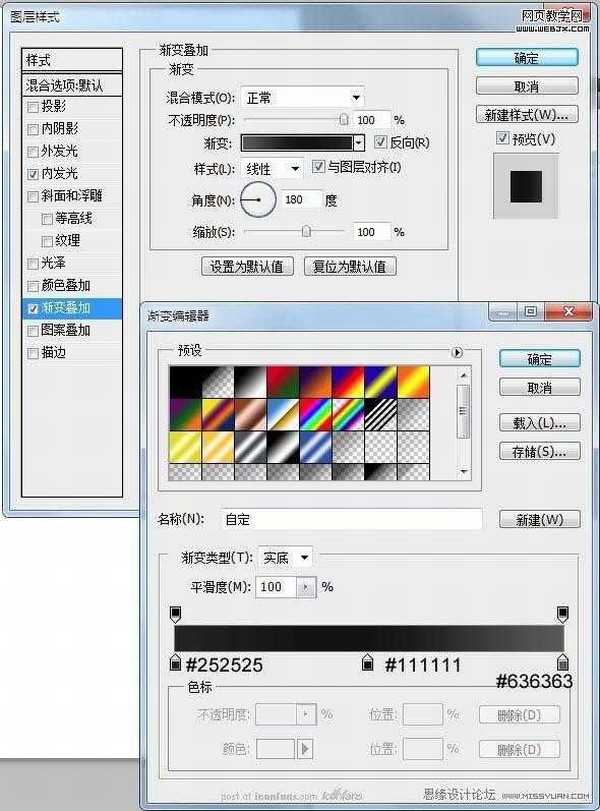Pick the diagonal stripes gradient preset
This screenshot has height=811, width=600.
[x=380, y=414]
